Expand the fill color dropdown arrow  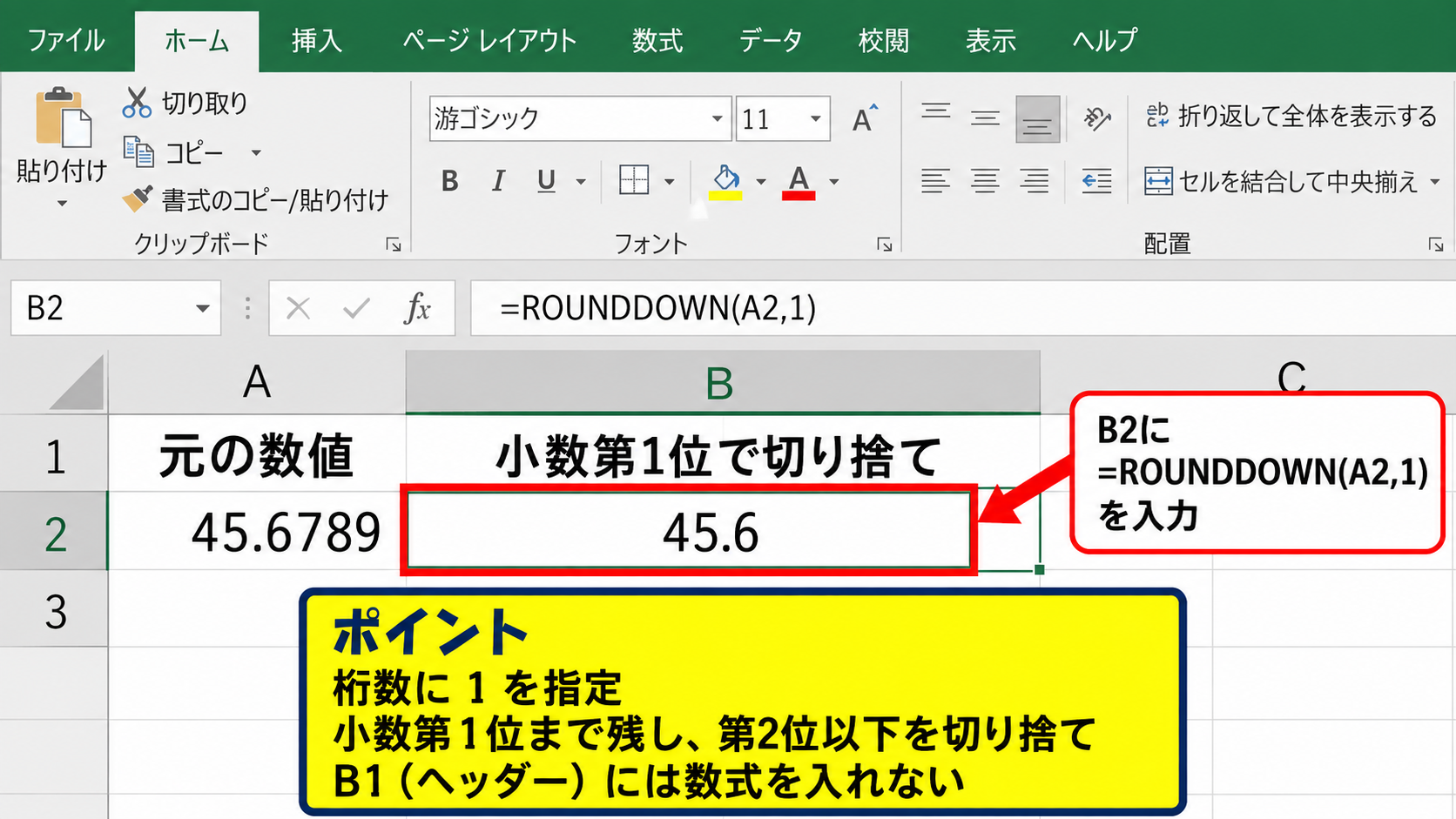coord(760,182)
